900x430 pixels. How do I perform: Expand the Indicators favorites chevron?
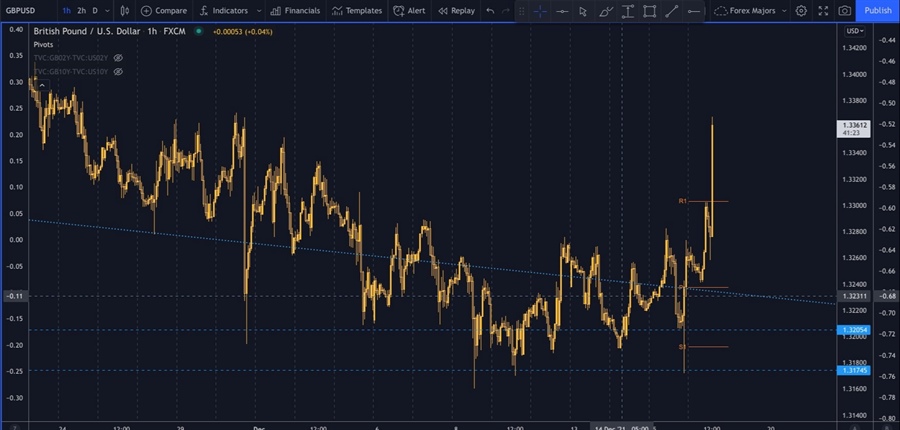click(x=259, y=10)
